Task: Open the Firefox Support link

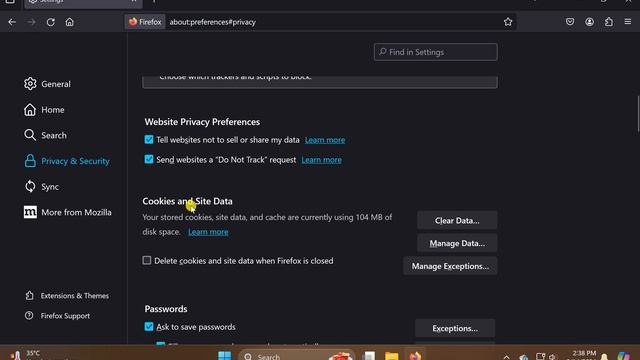Action: [65, 316]
